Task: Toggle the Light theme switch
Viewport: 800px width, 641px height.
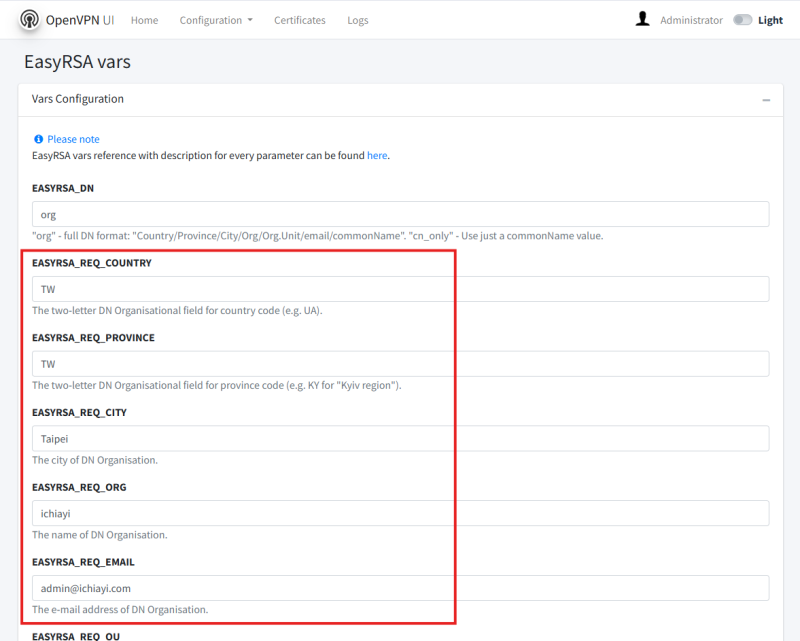Action: [x=742, y=20]
